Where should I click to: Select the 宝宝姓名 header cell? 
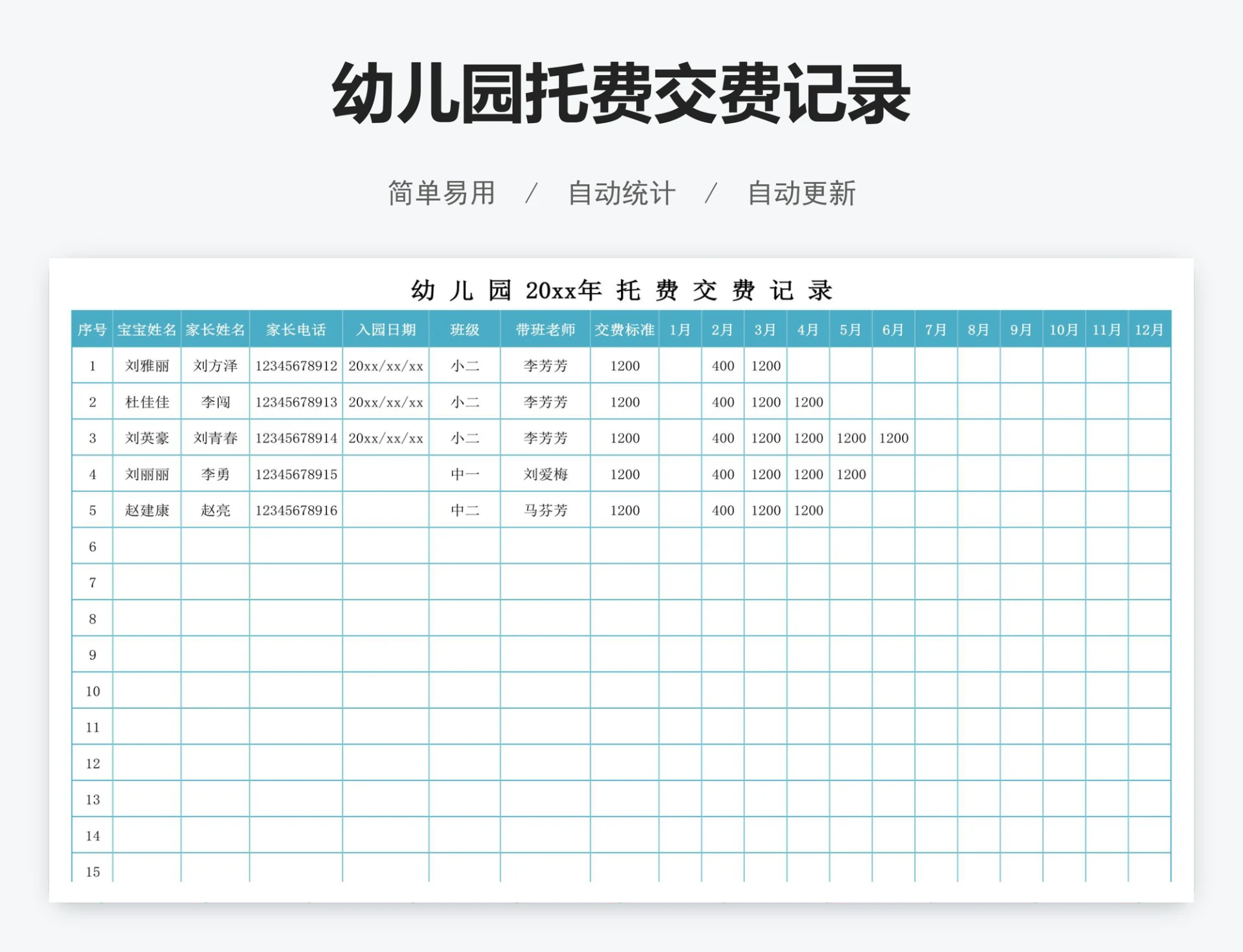point(147,329)
